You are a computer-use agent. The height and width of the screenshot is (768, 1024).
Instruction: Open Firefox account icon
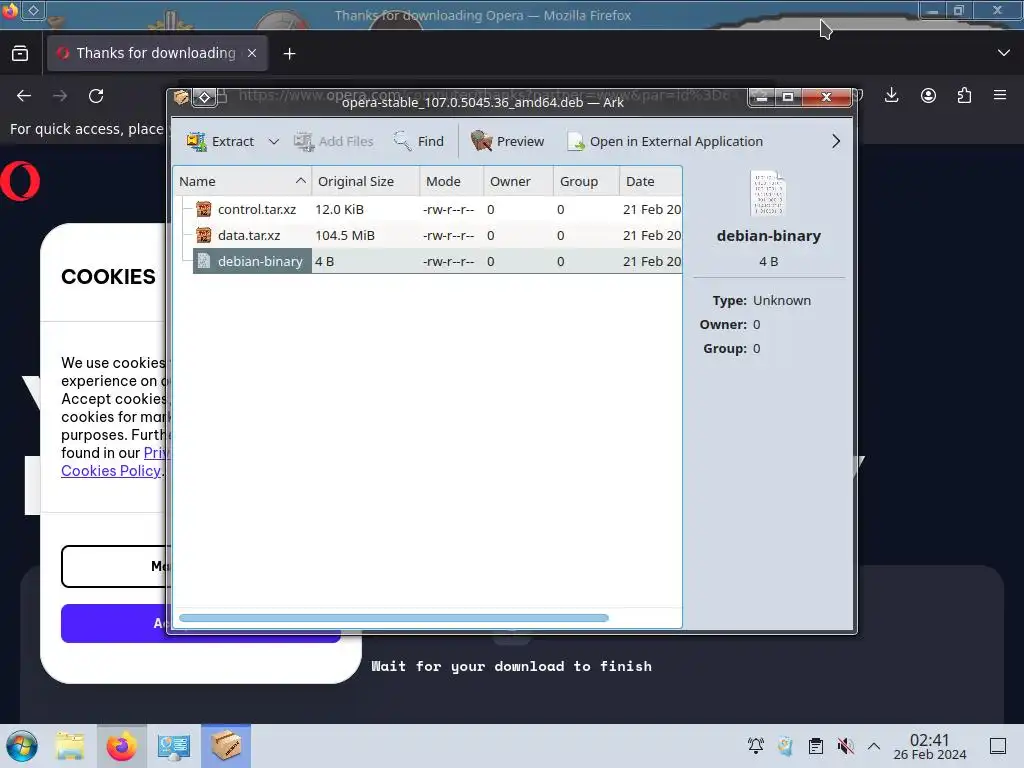[928, 95]
